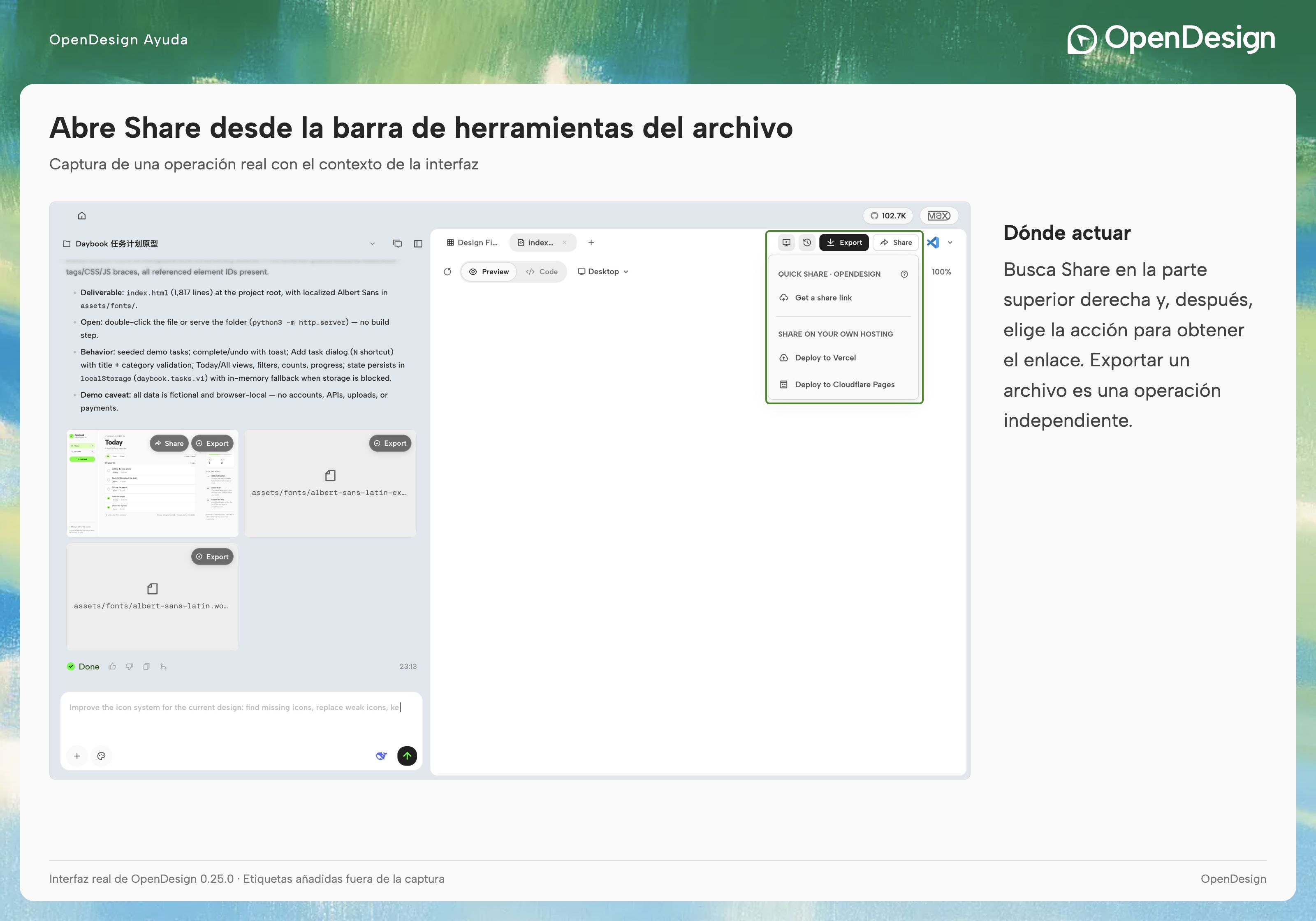Open assets/fonts/albert-sans-latin-ex... file card
Screen dimensions: 1316x921
[x=330, y=483]
